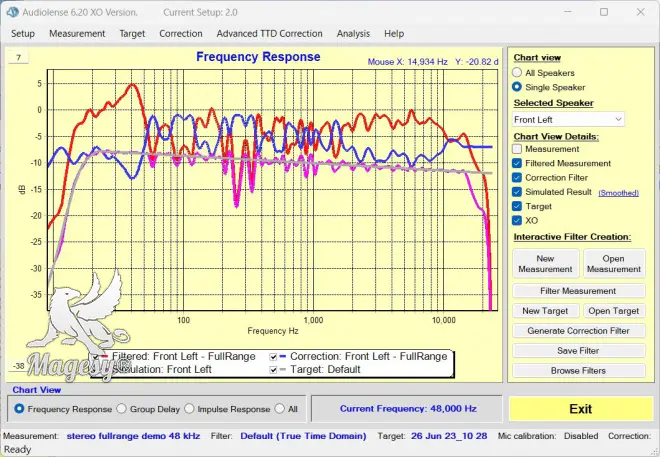Click the Frequency Response chart title
Screen dimensions: 660x457
point(258,57)
